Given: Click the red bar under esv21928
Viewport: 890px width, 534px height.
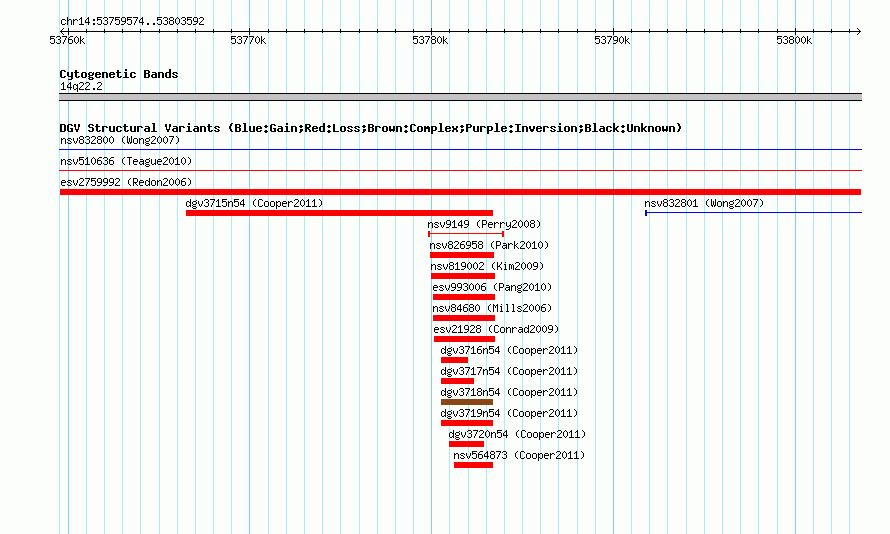Looking at the screenshot, I should (464, 339).
